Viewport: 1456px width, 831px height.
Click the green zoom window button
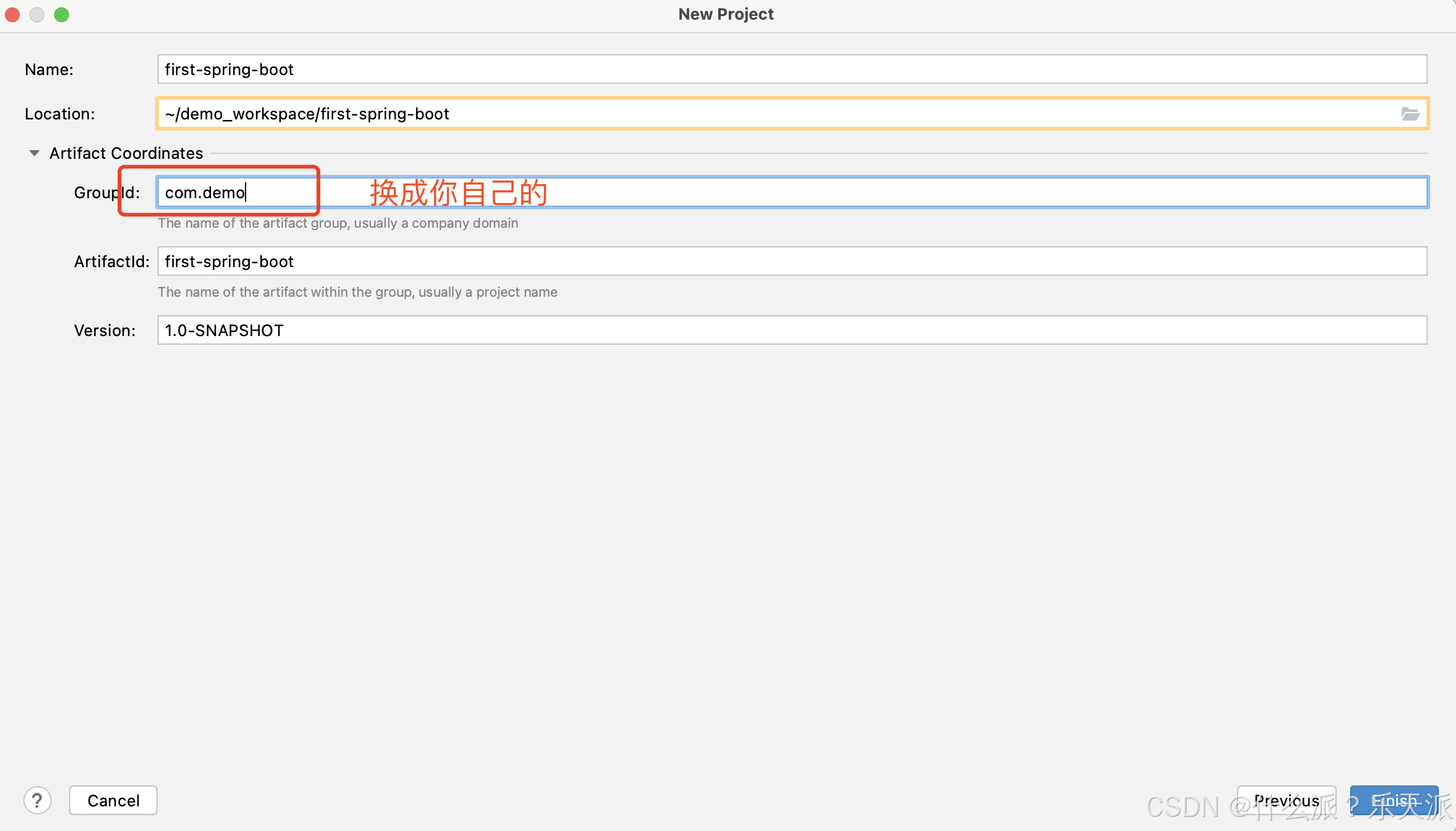62,14
